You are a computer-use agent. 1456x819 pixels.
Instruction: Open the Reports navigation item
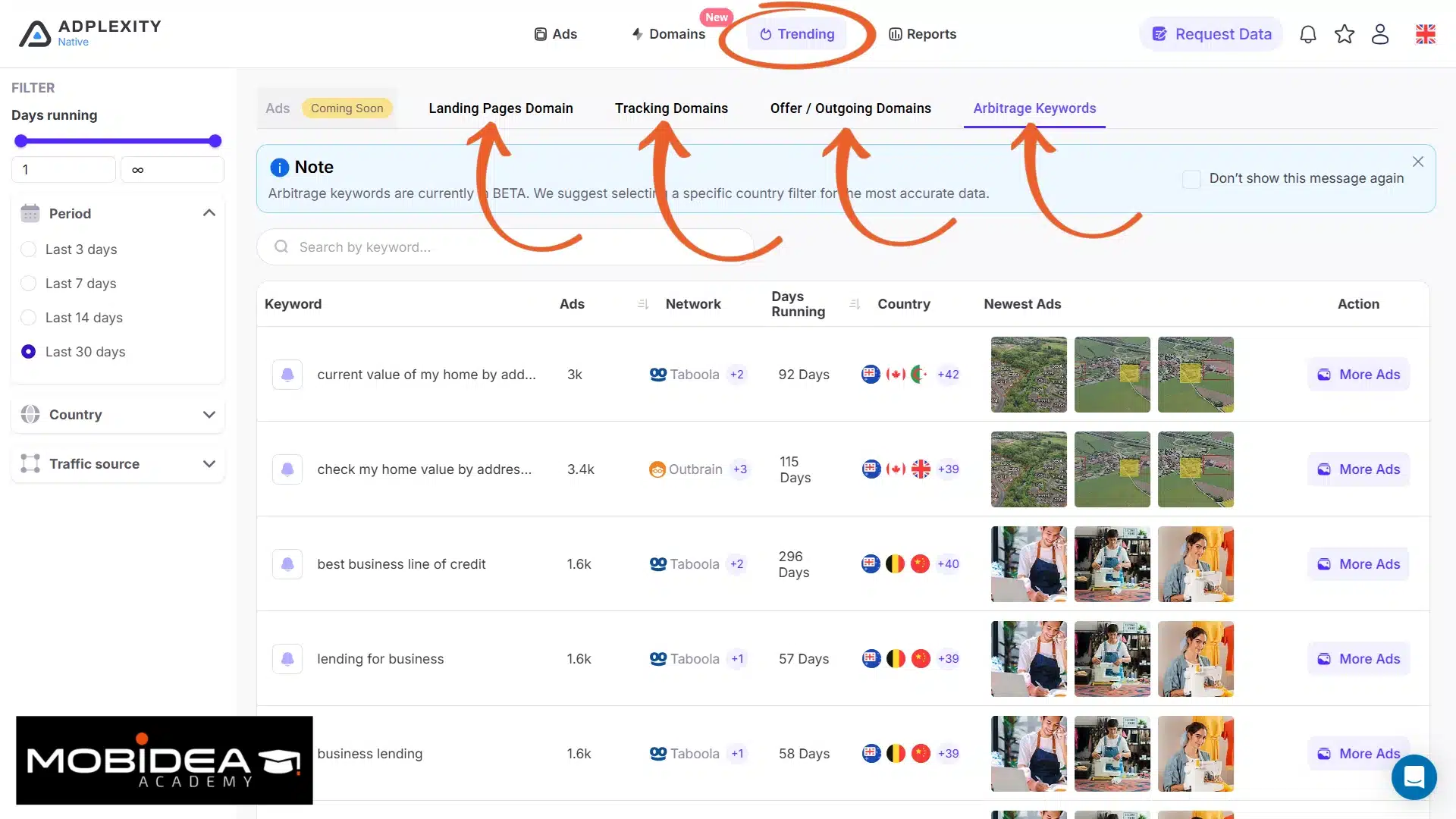click(922, 34)
